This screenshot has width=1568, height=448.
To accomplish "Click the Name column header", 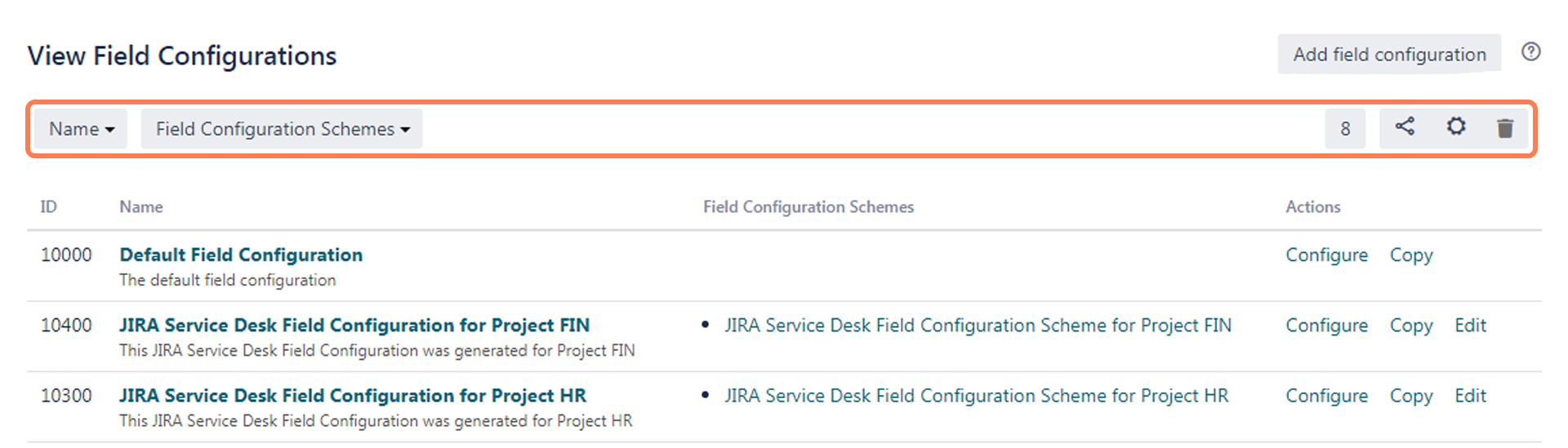I will click(141, 206).
